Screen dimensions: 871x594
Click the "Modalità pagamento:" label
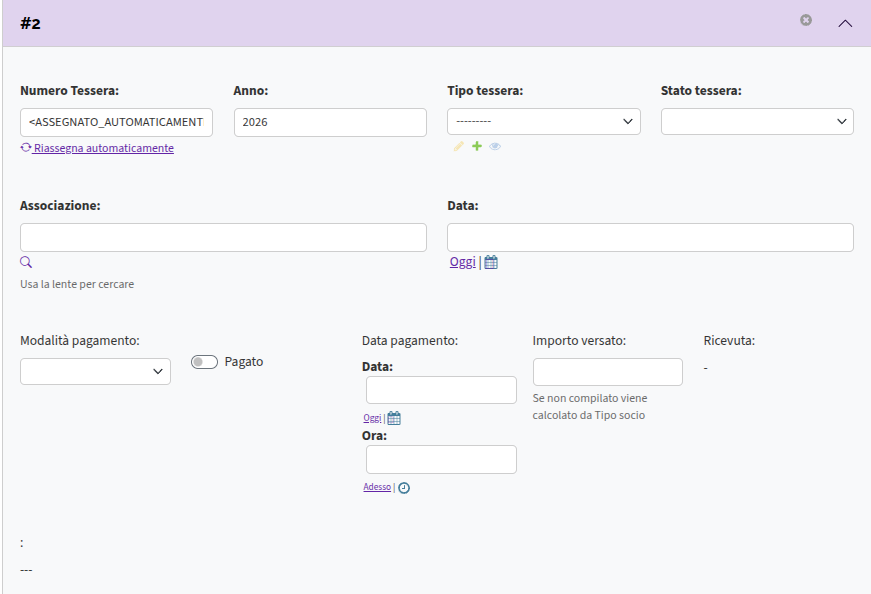click(x=80, y=341)
